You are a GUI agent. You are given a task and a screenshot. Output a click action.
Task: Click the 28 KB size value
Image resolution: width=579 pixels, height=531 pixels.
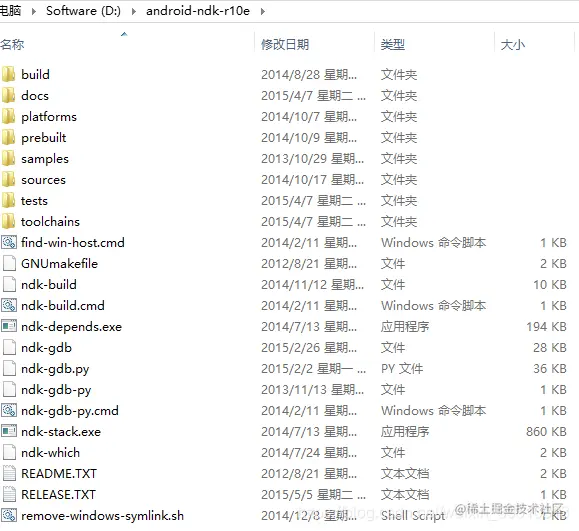tap(550, 347)
